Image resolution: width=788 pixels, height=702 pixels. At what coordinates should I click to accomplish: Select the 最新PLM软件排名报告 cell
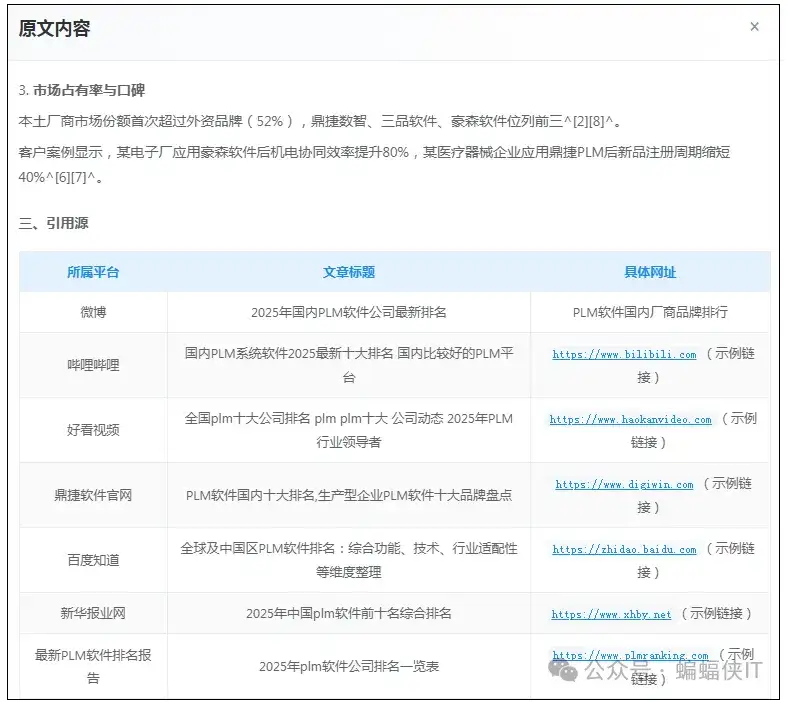pos(93,666)
